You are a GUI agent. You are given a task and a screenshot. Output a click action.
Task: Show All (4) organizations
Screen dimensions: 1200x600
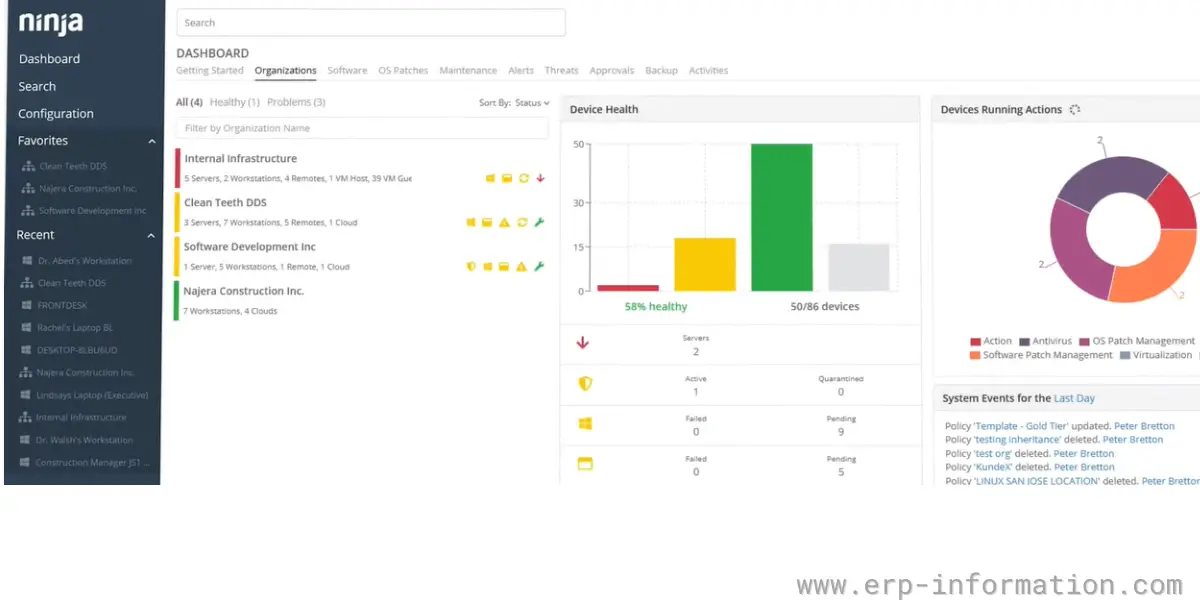189,102
